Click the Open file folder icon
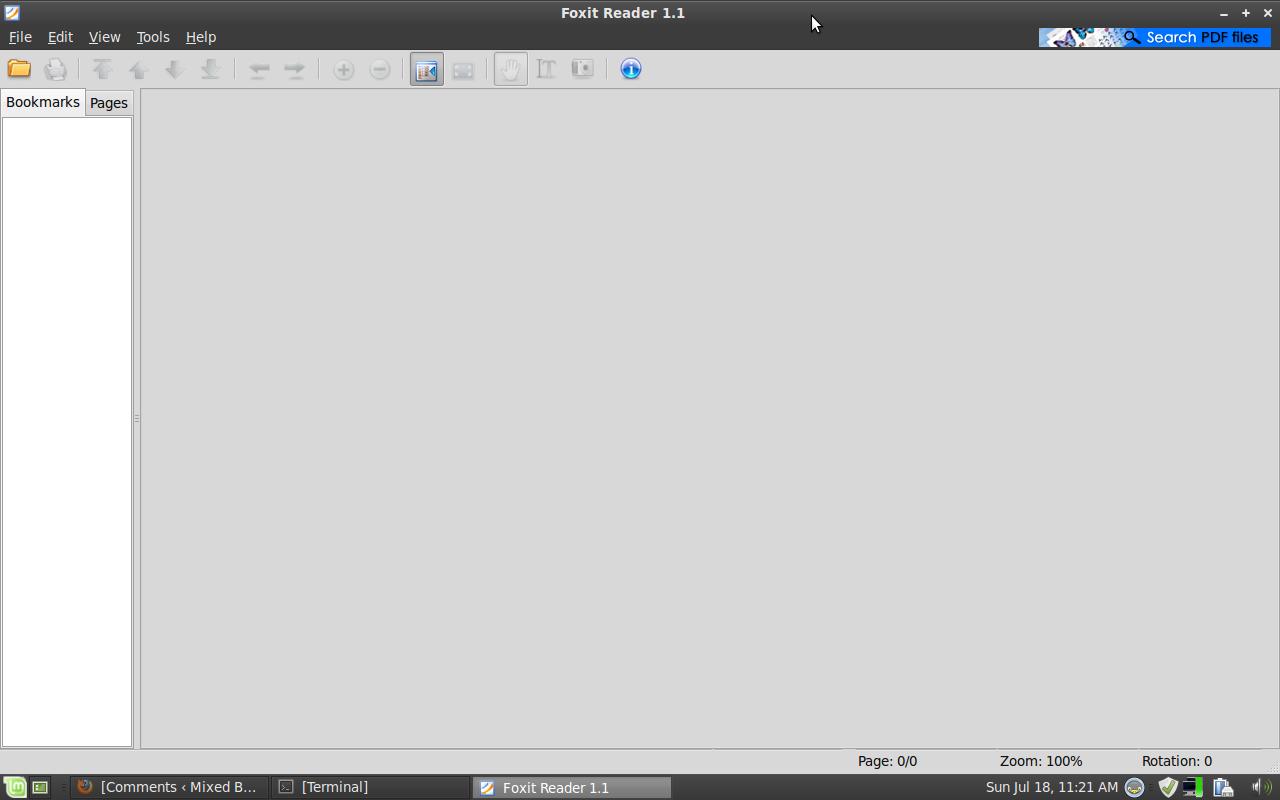 pyautogui.click(x=19, y=69)
